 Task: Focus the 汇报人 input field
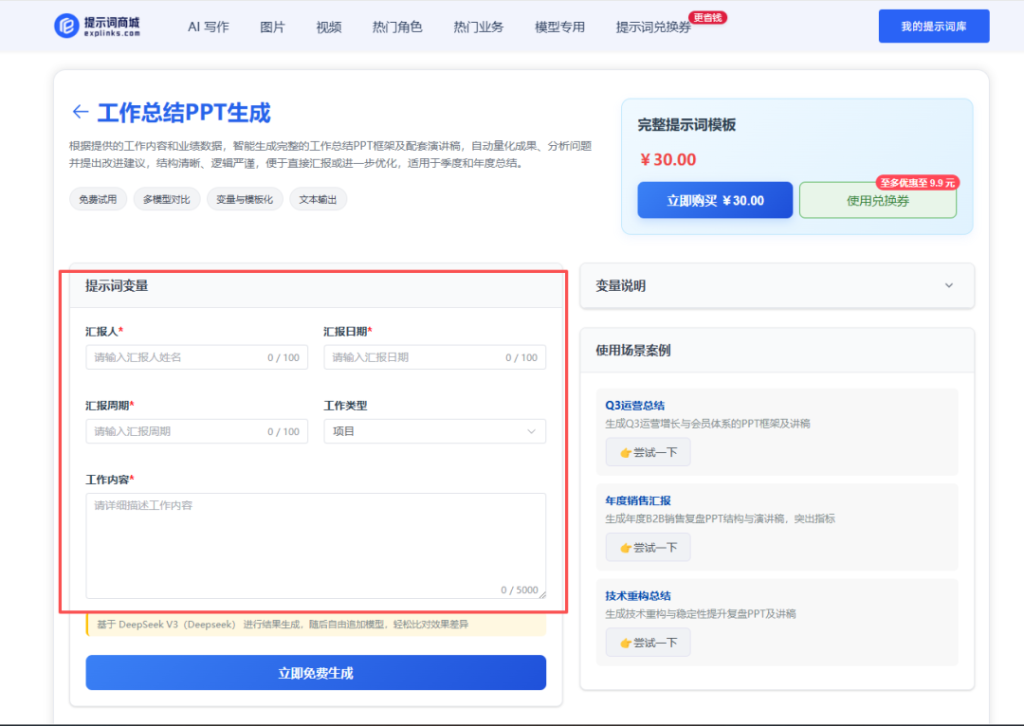pos(178,357)
